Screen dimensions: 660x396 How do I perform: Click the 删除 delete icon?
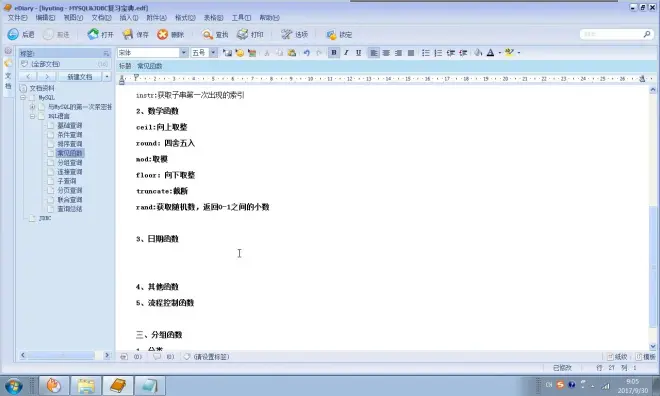162,34
